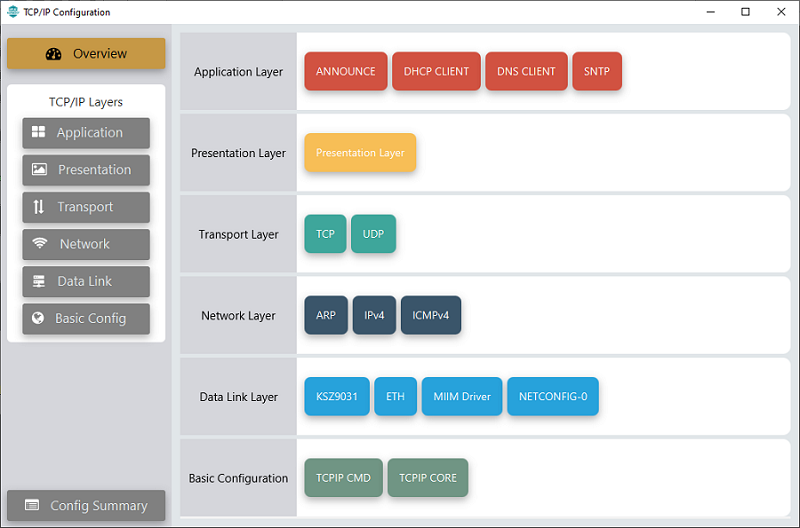
Task: Select the DNS CLIENT module block
Action: 526,71
